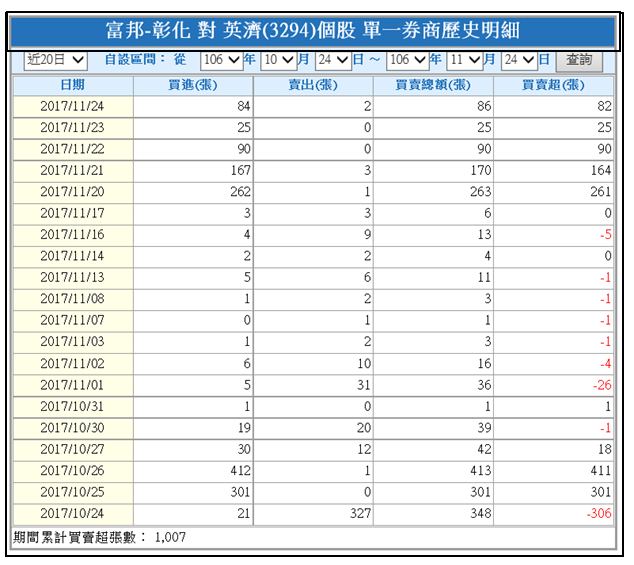Select the date cell 2017/11/07
634x565 pixels.
(73, 321)
